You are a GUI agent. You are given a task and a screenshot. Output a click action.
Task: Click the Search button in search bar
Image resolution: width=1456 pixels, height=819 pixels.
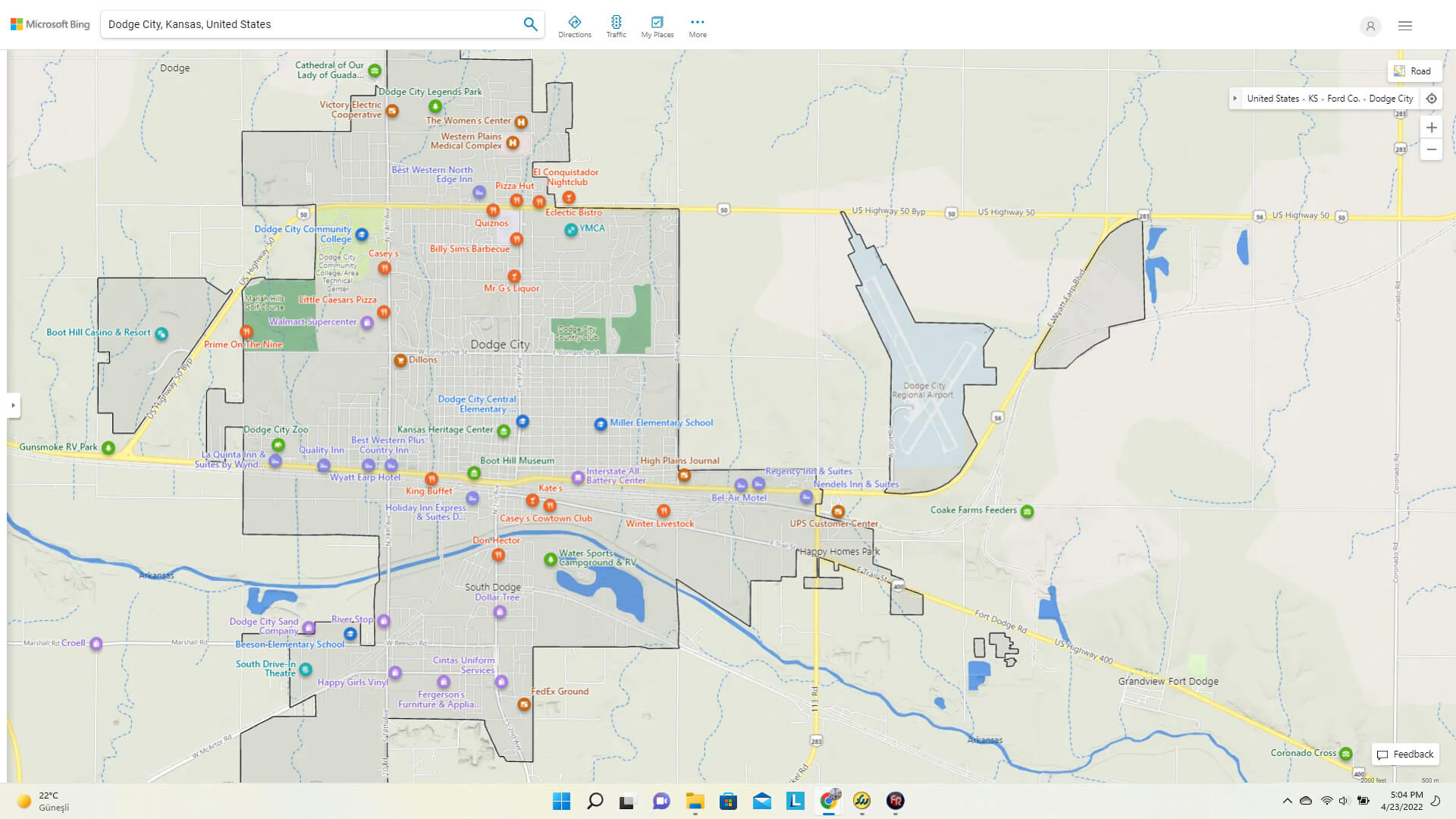(x=531, y=24)
